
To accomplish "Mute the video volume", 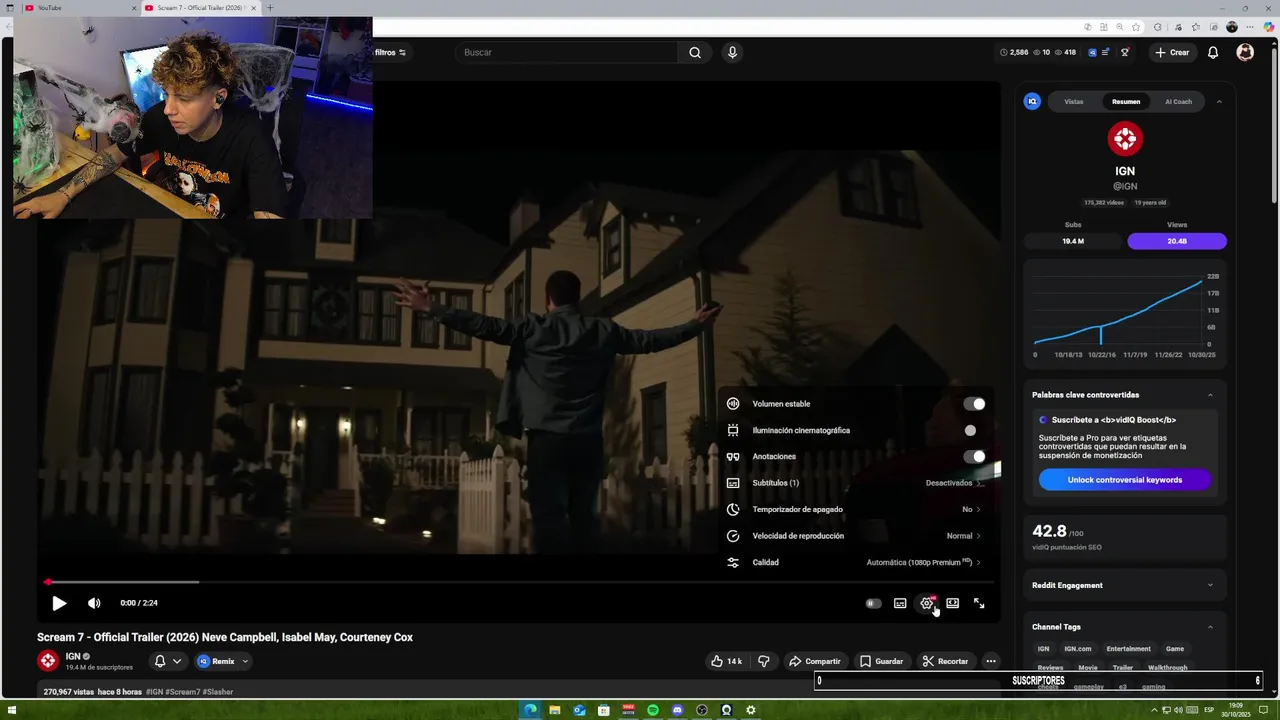I will click(x=94, y=603).
